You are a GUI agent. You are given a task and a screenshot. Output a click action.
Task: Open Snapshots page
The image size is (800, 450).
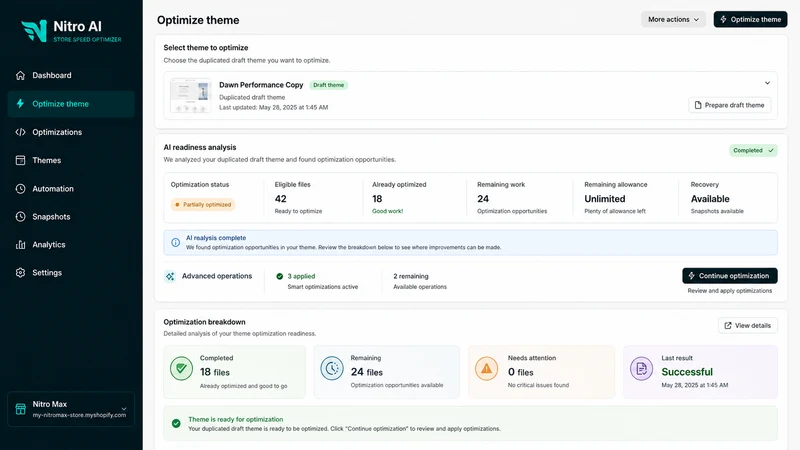coord(71,217)
